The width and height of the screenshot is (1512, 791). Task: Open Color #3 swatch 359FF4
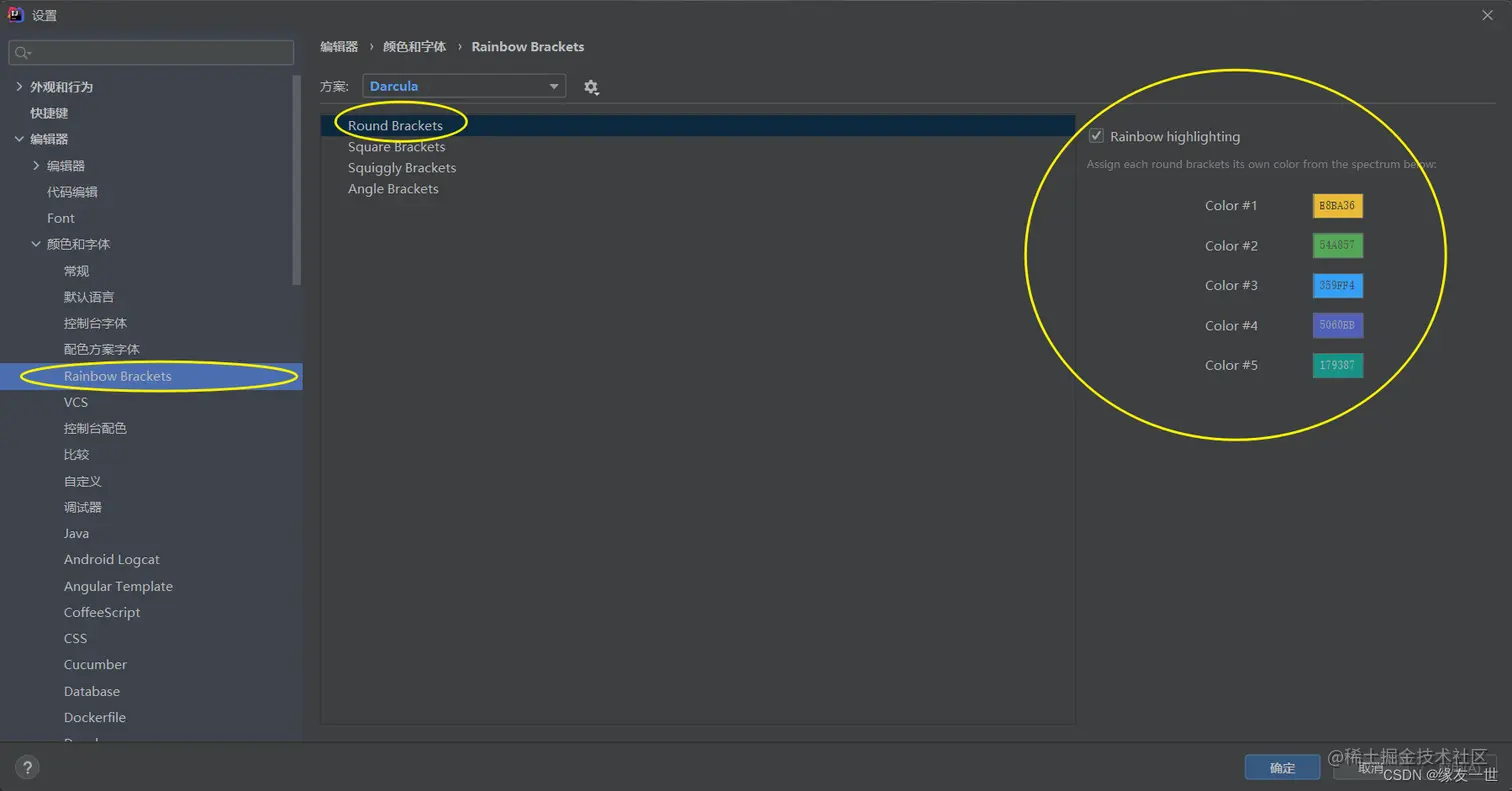tap(1337, 286)
